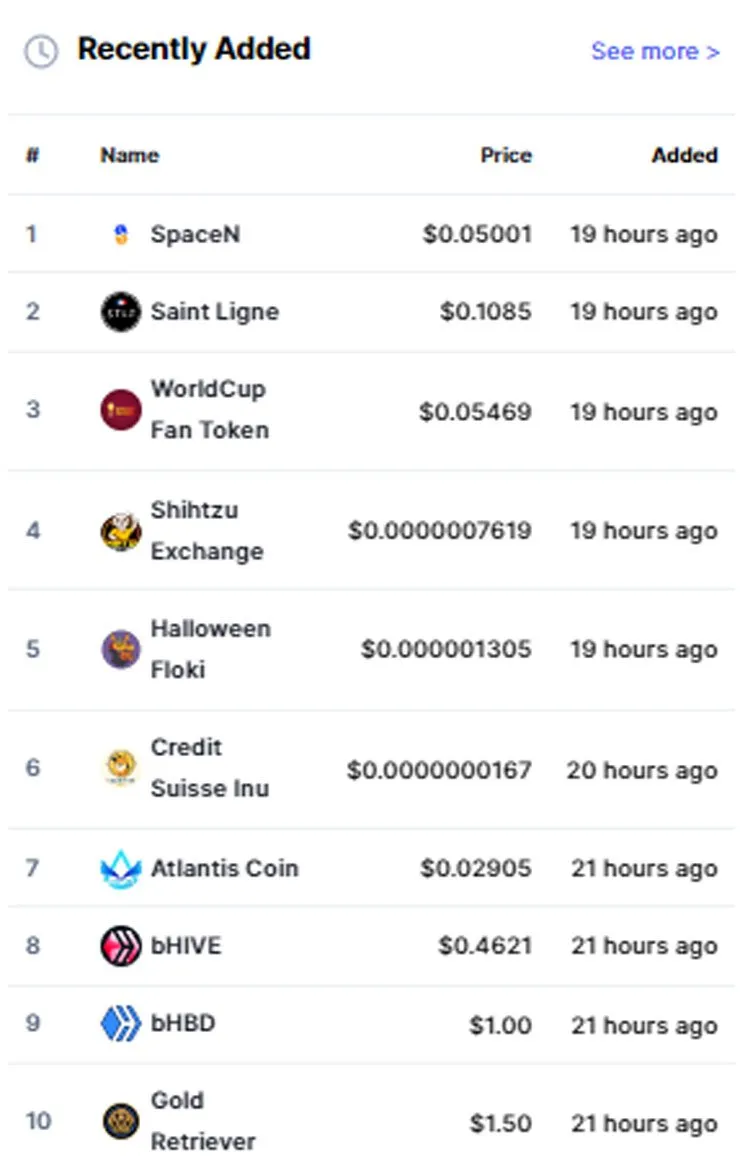Click the SpaceN coin icon
Image resolution: width=740 pixels, height=1173 pixels.
coord(120,234)
